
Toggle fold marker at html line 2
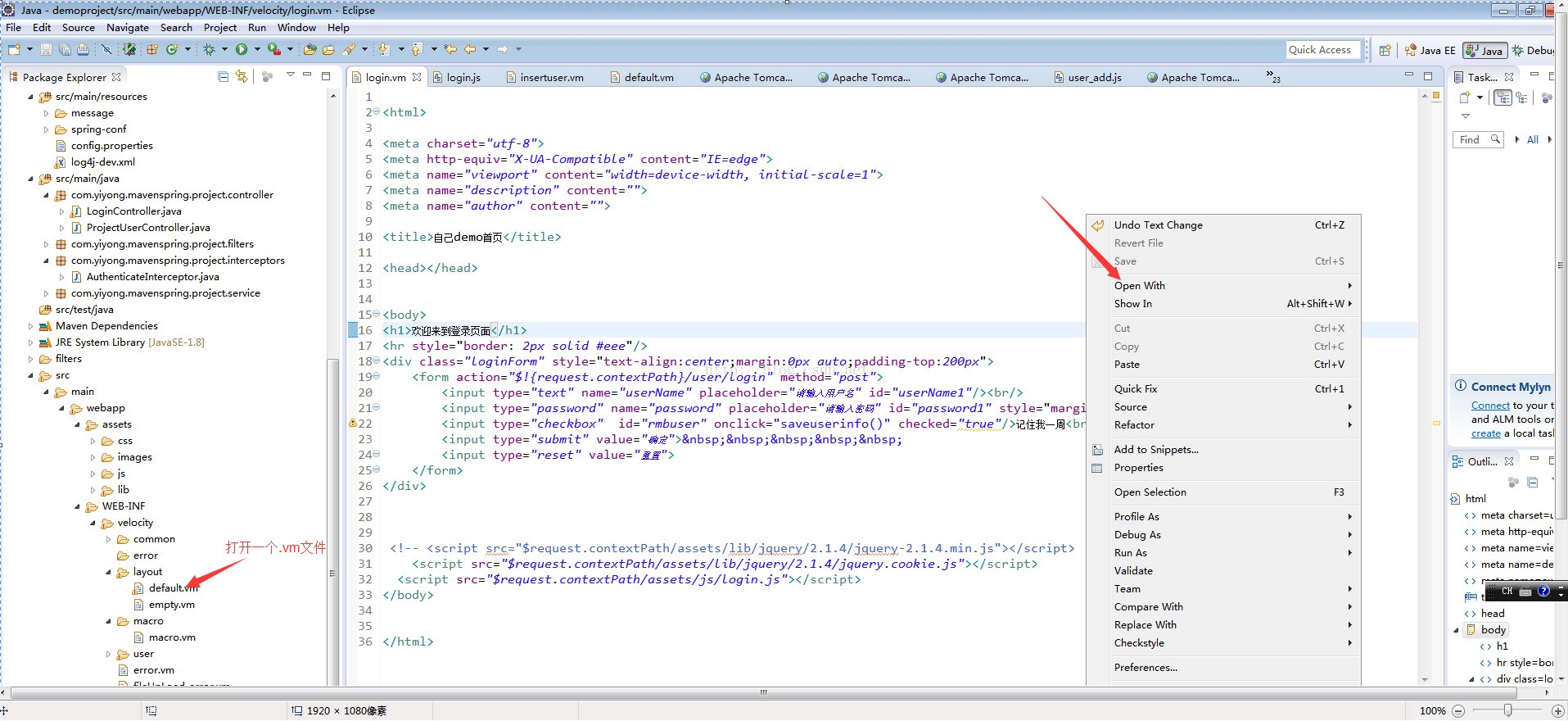(x=376, y=112)
